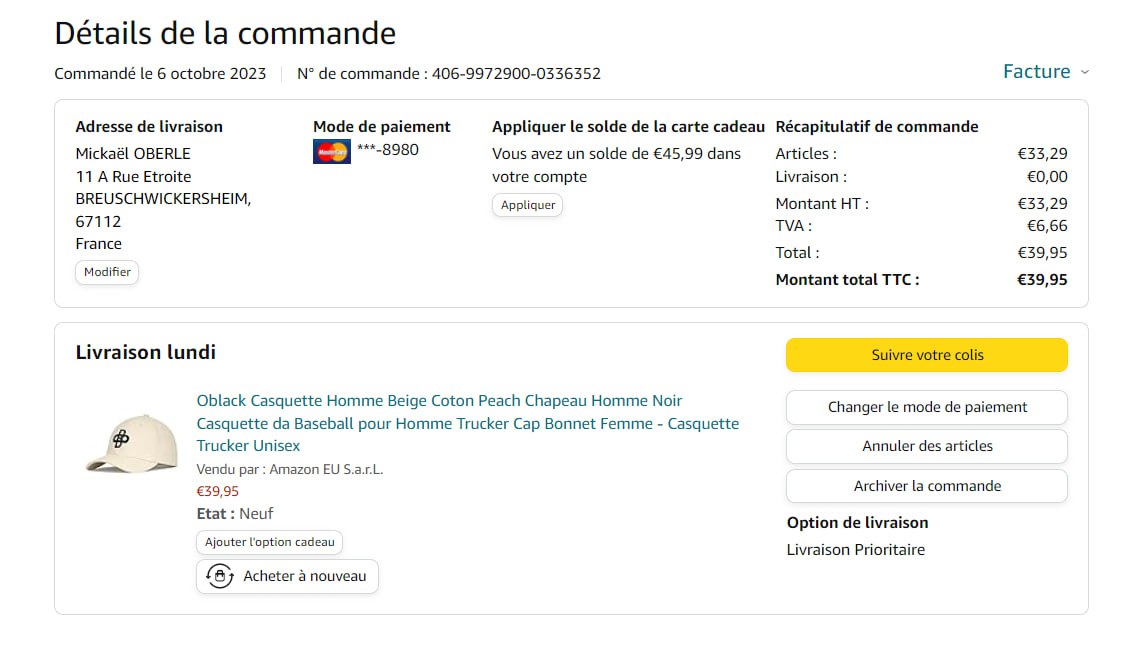Track the parcel via Suivre votre colis
This screenshot has height=658, width=1137.
[927, 355]
